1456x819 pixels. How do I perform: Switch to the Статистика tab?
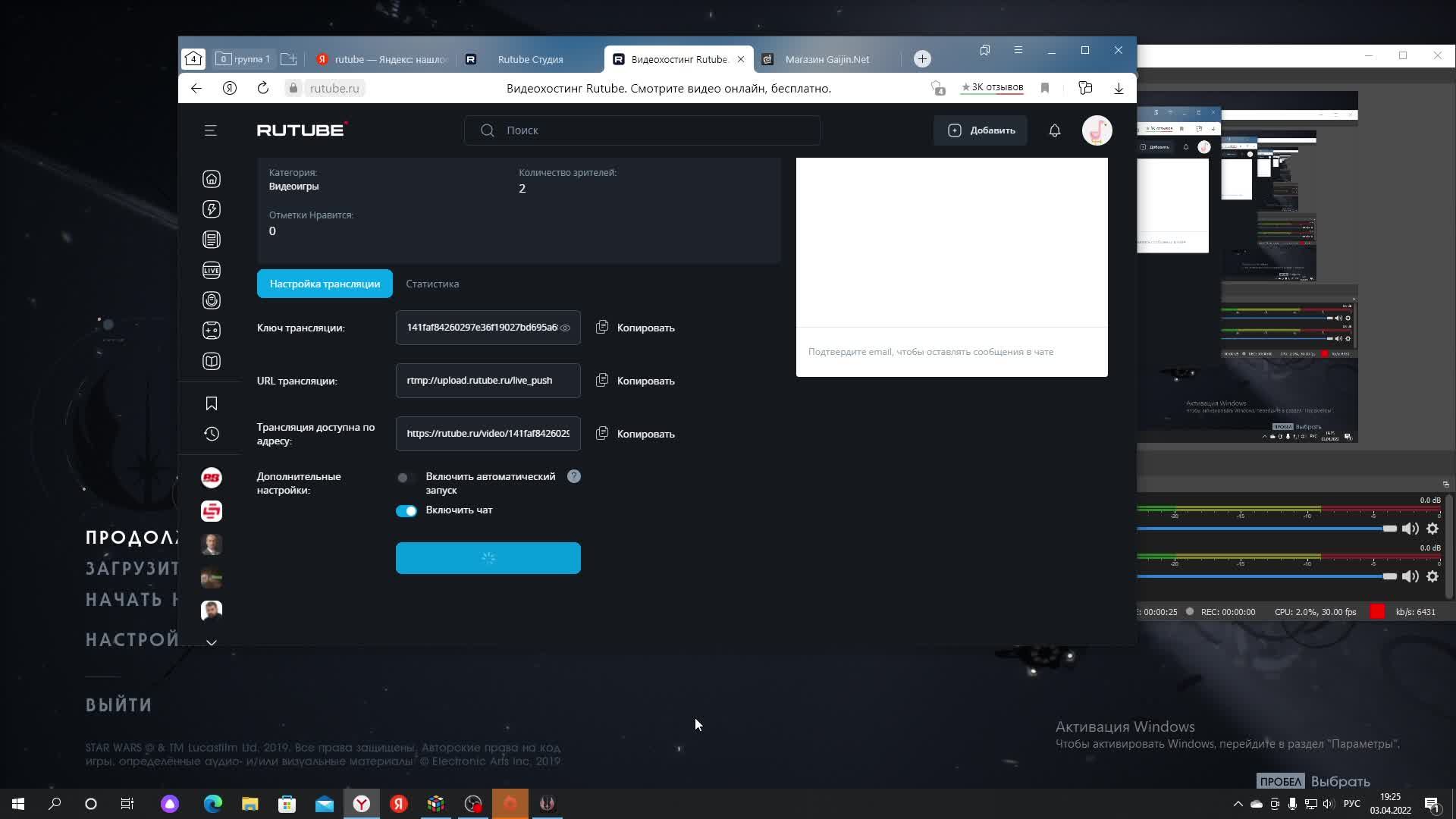tap(432, 284)
